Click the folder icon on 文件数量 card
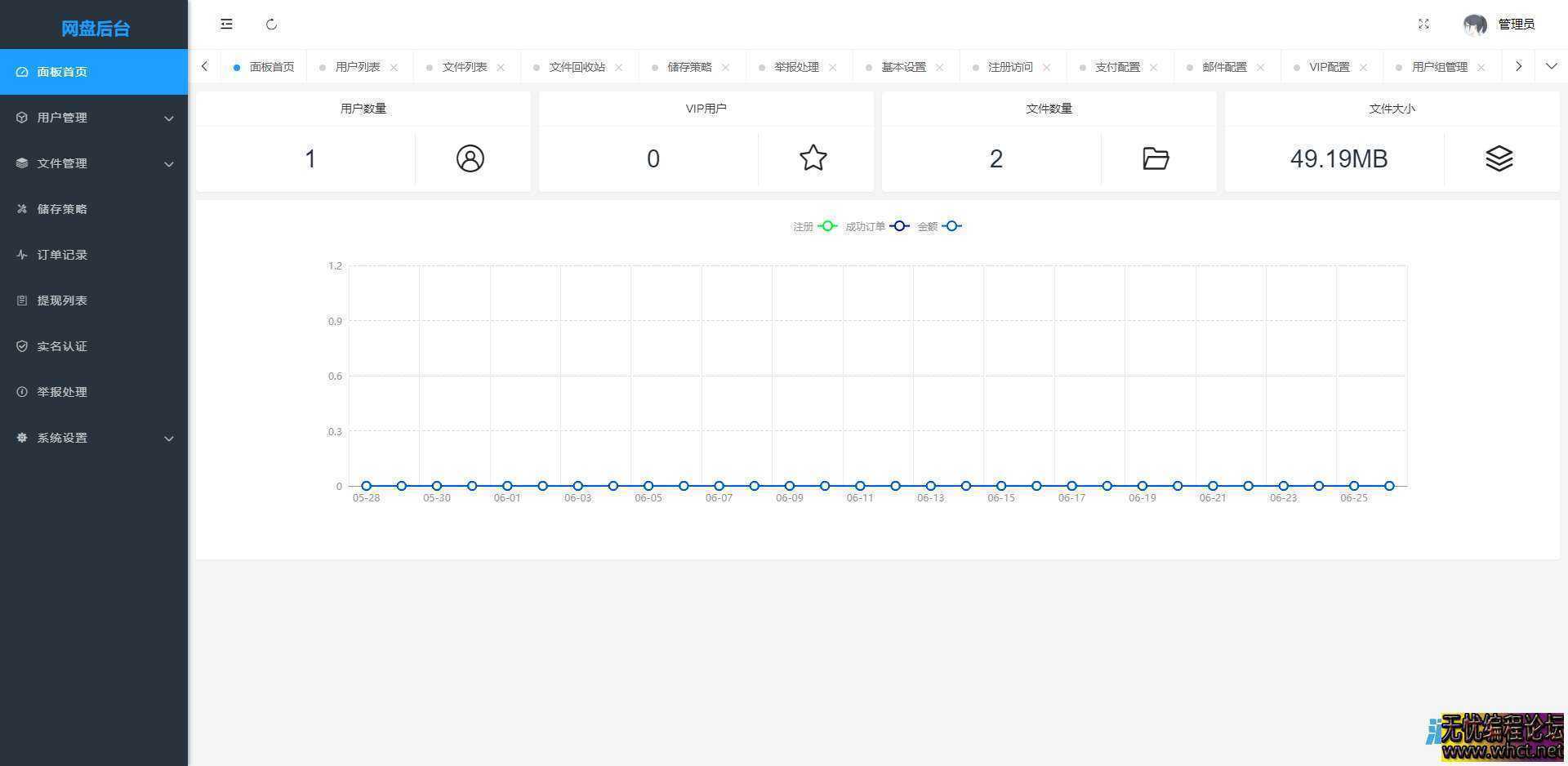The image size is (1568, 766). pyautogui.click(x=1156, y=158)
